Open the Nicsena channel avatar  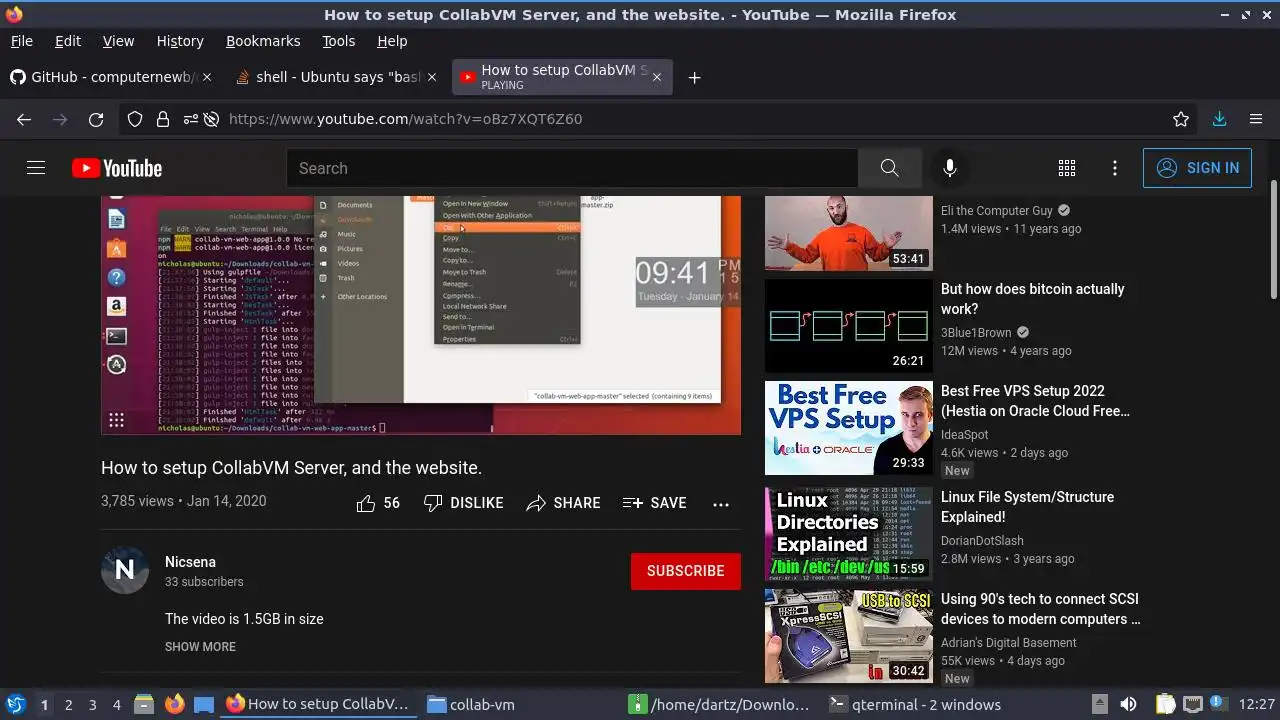pyautogui.click(x=125, y=570)
